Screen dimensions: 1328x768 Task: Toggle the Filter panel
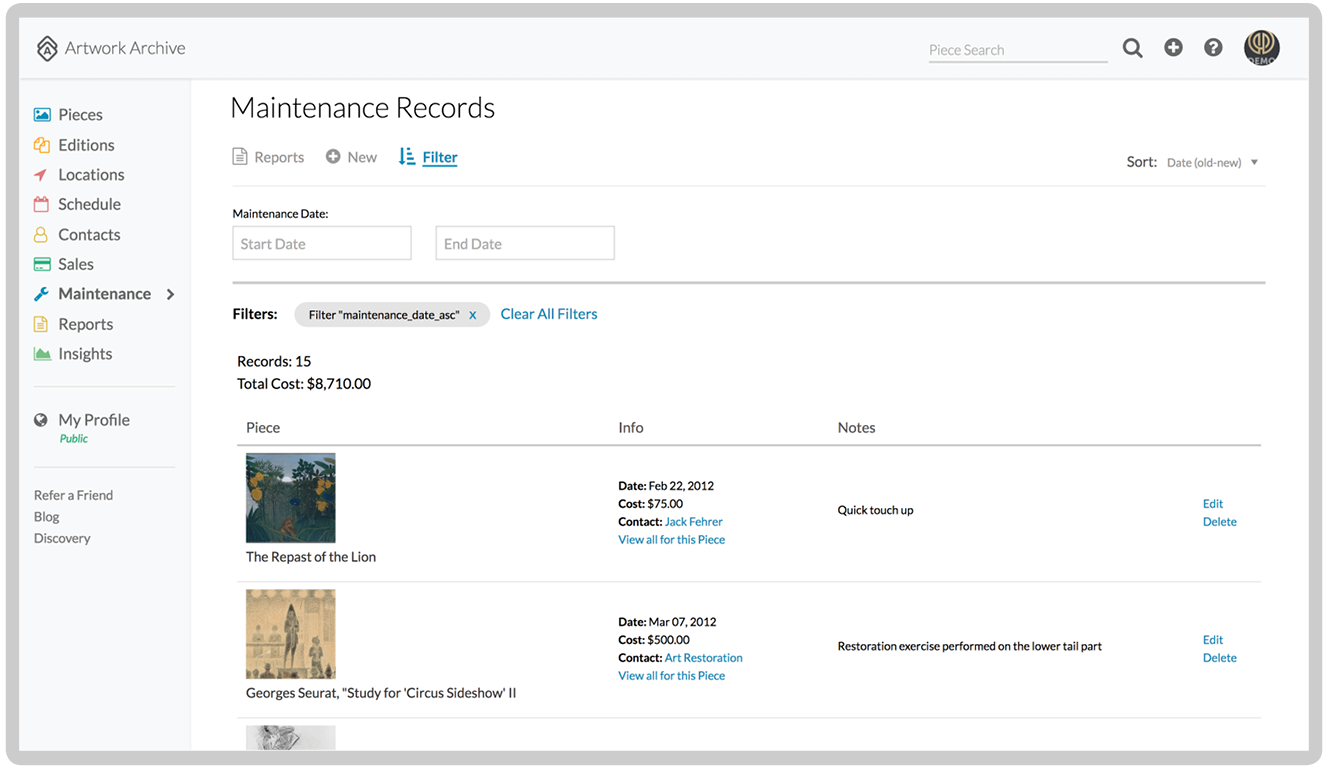pos(428,156)
